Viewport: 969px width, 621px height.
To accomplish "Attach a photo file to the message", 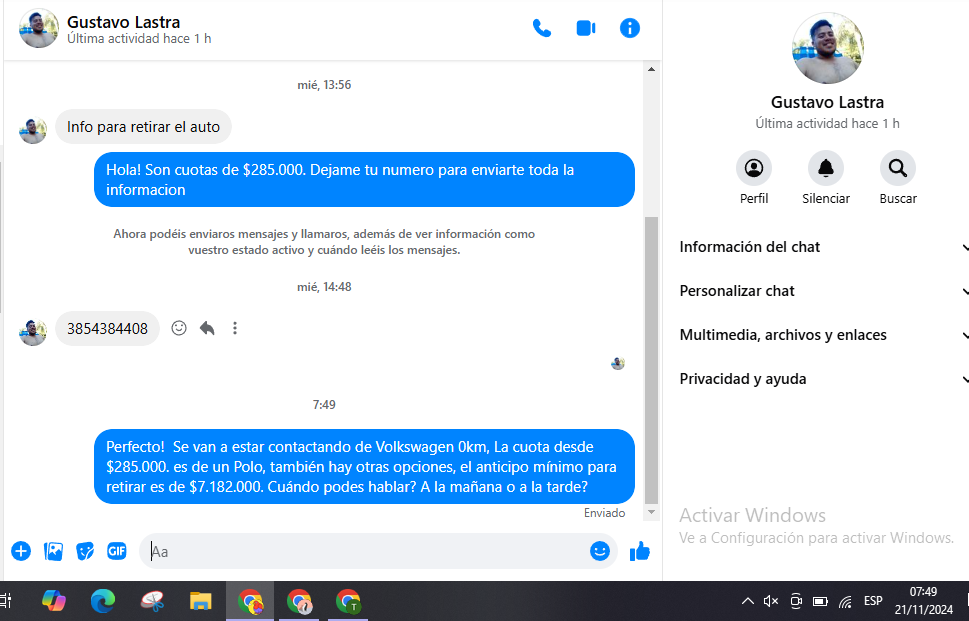I will click(x=54, y=551).
